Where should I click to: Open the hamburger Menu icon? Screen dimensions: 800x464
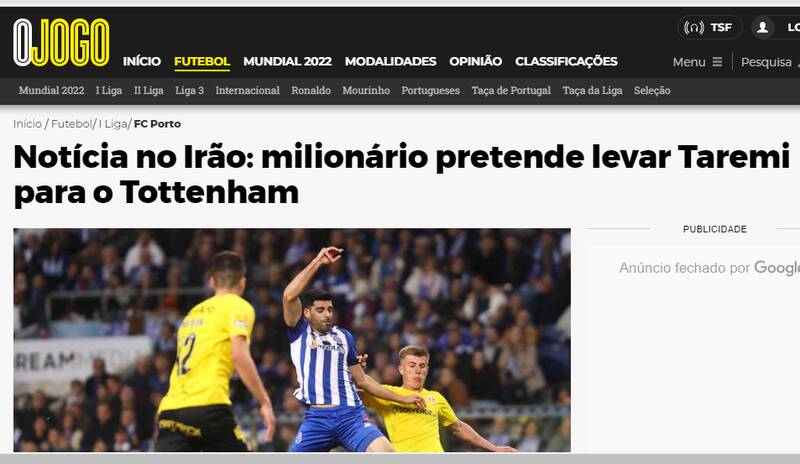pyautogui.click(x=717, y=62)
